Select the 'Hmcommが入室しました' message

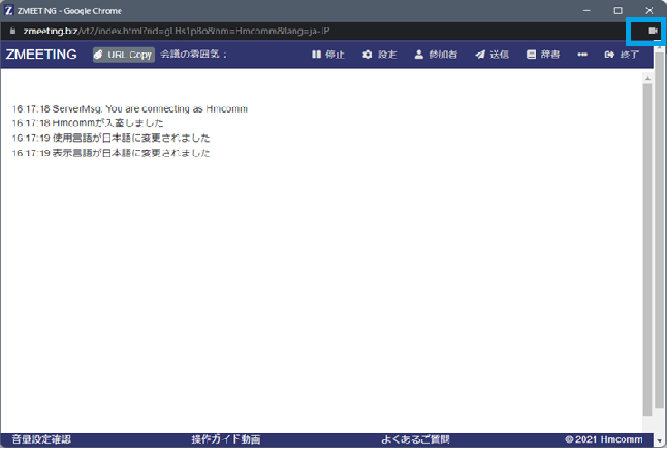click(x=87, y=123)
